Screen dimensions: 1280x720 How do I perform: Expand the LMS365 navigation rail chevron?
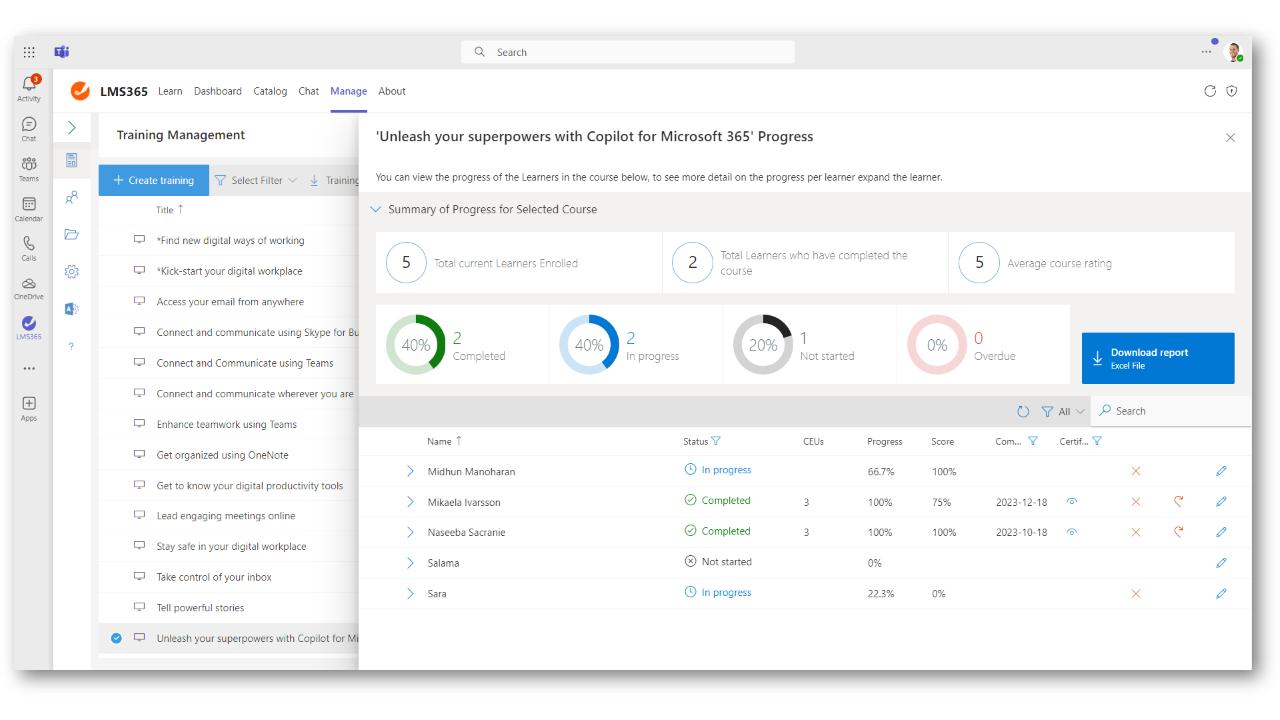click(x=72, y=128)
